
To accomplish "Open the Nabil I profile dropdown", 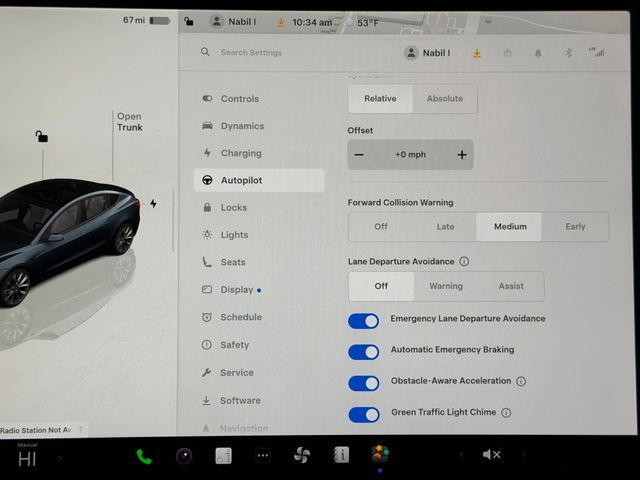I will [x=427, y=53].
